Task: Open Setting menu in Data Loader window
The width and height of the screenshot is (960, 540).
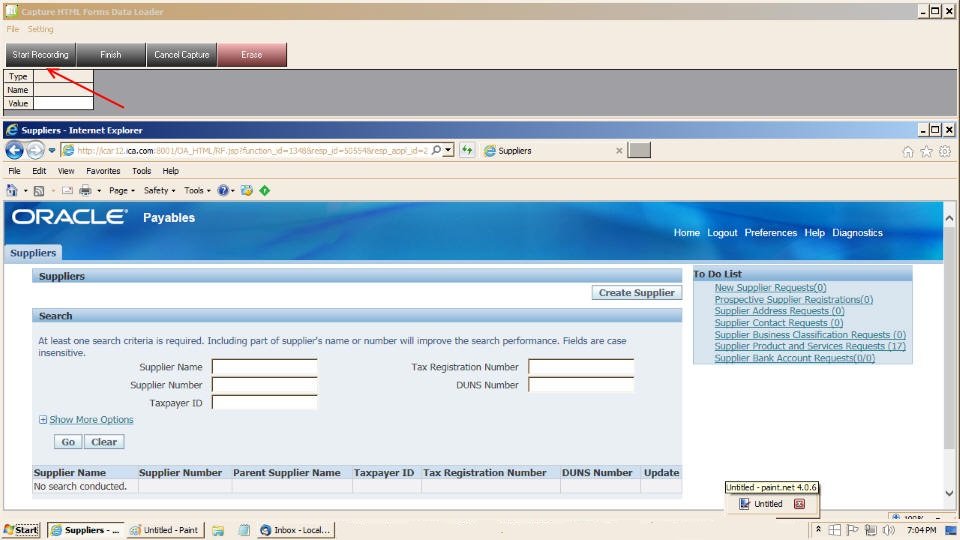Action: (40, 29)
